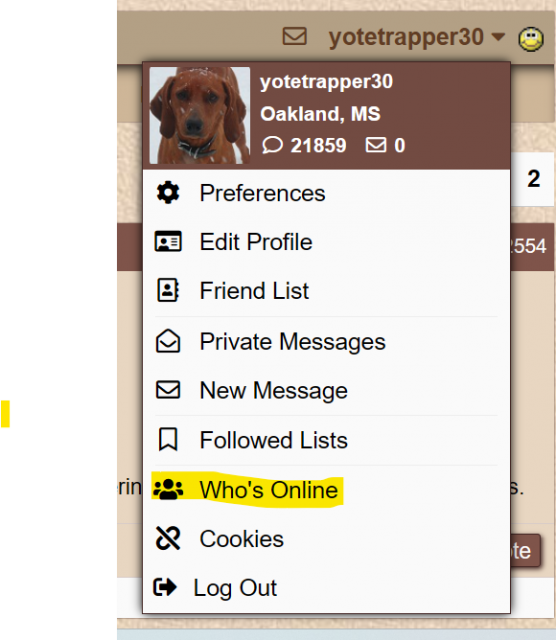Click the smiley face icon in header
The image size is (556, 640).
[531, 39]
